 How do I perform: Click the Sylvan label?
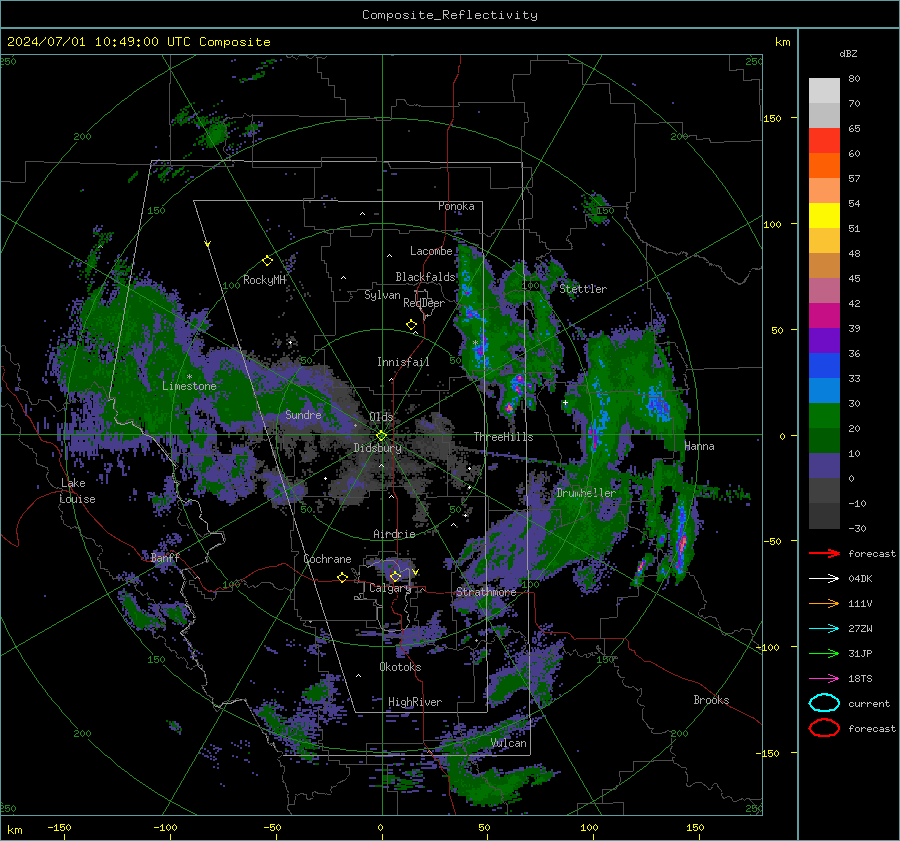(382, 295)
